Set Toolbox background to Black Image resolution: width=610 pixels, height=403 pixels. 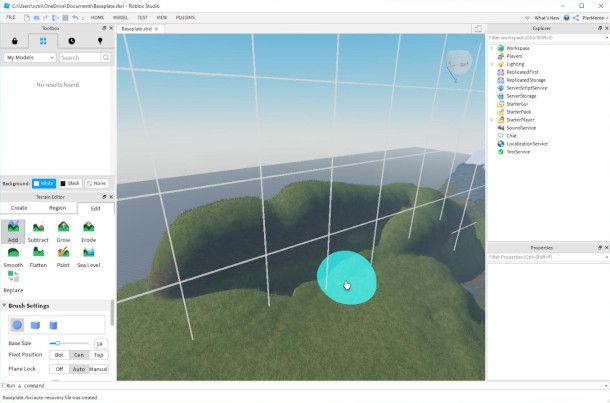[70, 183]
